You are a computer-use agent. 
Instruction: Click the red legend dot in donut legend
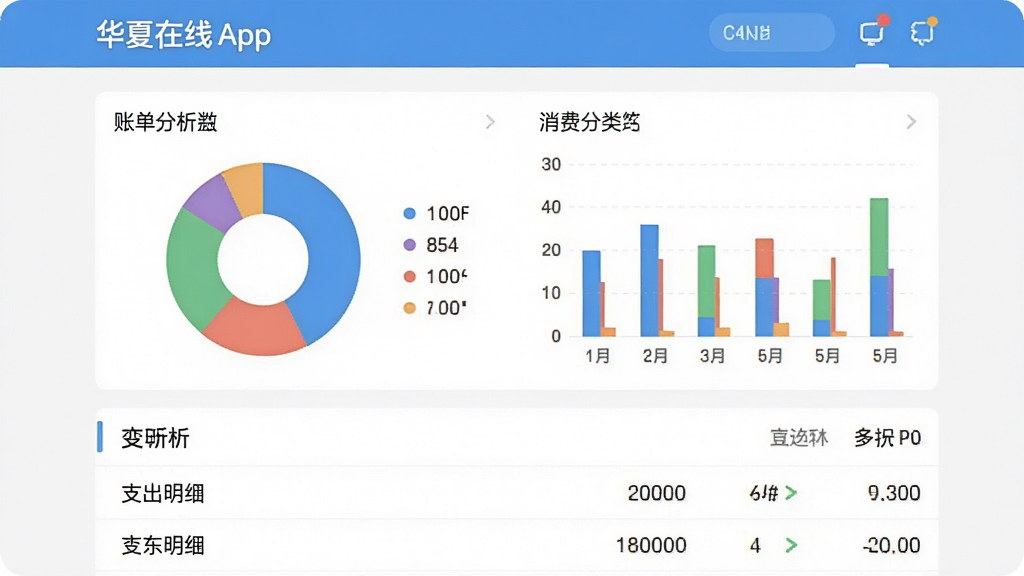point(409,276)
